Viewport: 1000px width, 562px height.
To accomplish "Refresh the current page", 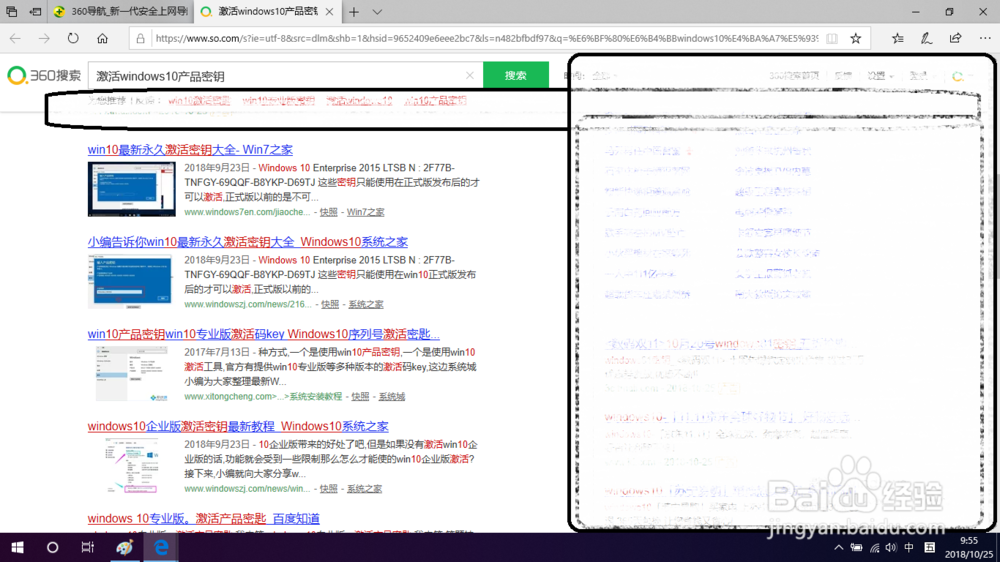I will click(73, 38).
